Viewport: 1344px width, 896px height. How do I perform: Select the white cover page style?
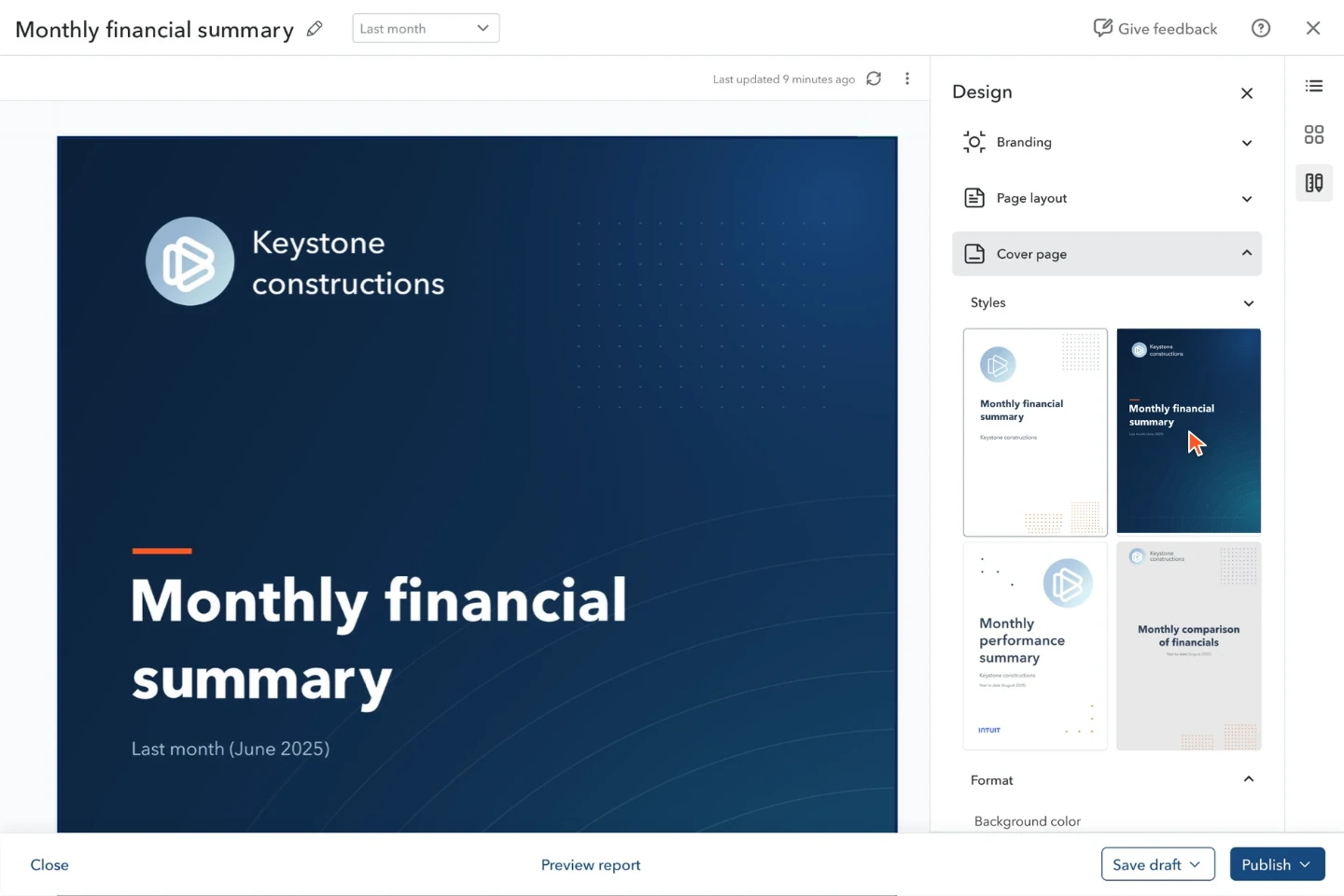(x=1035, y=432)
